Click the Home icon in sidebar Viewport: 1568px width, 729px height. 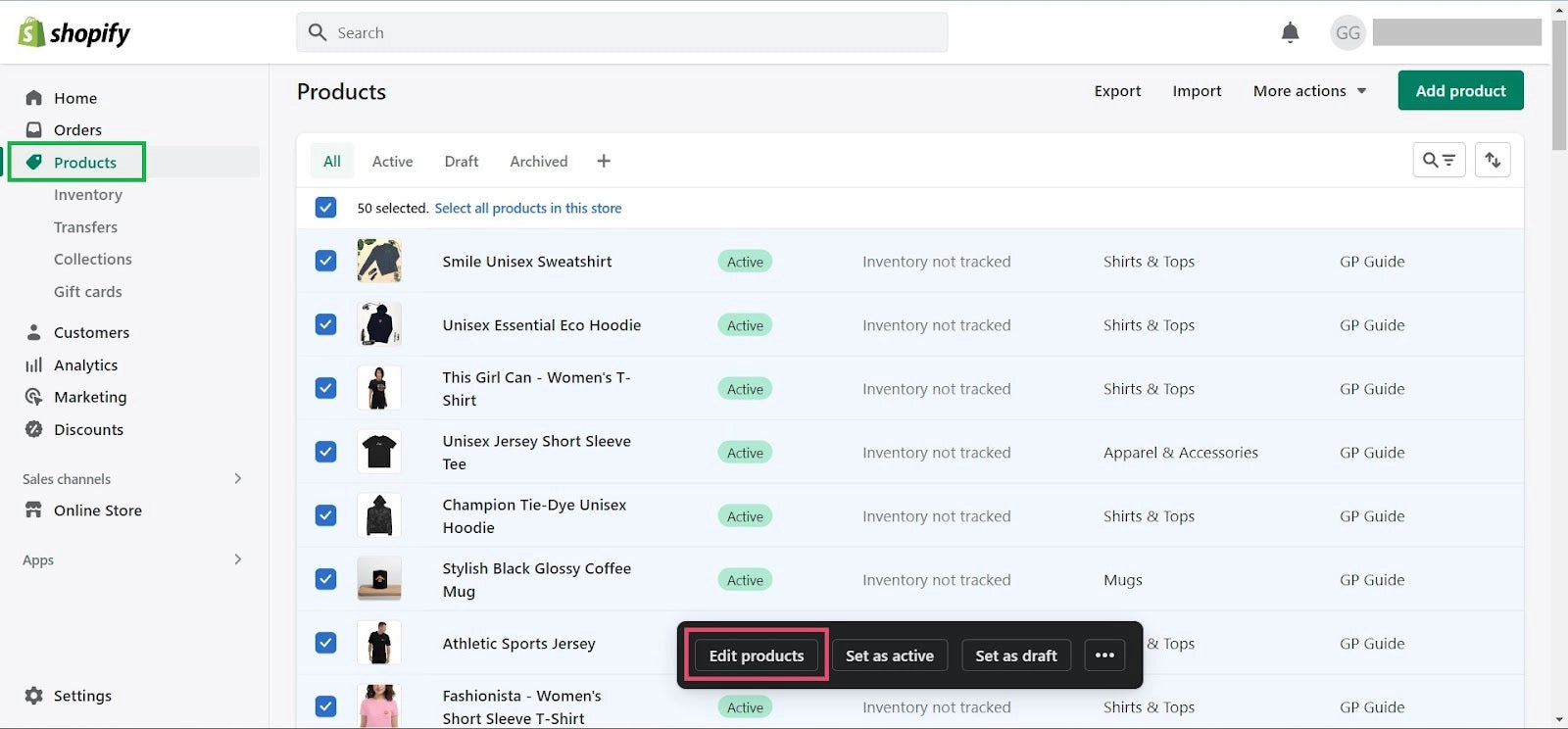click(34, 98)
